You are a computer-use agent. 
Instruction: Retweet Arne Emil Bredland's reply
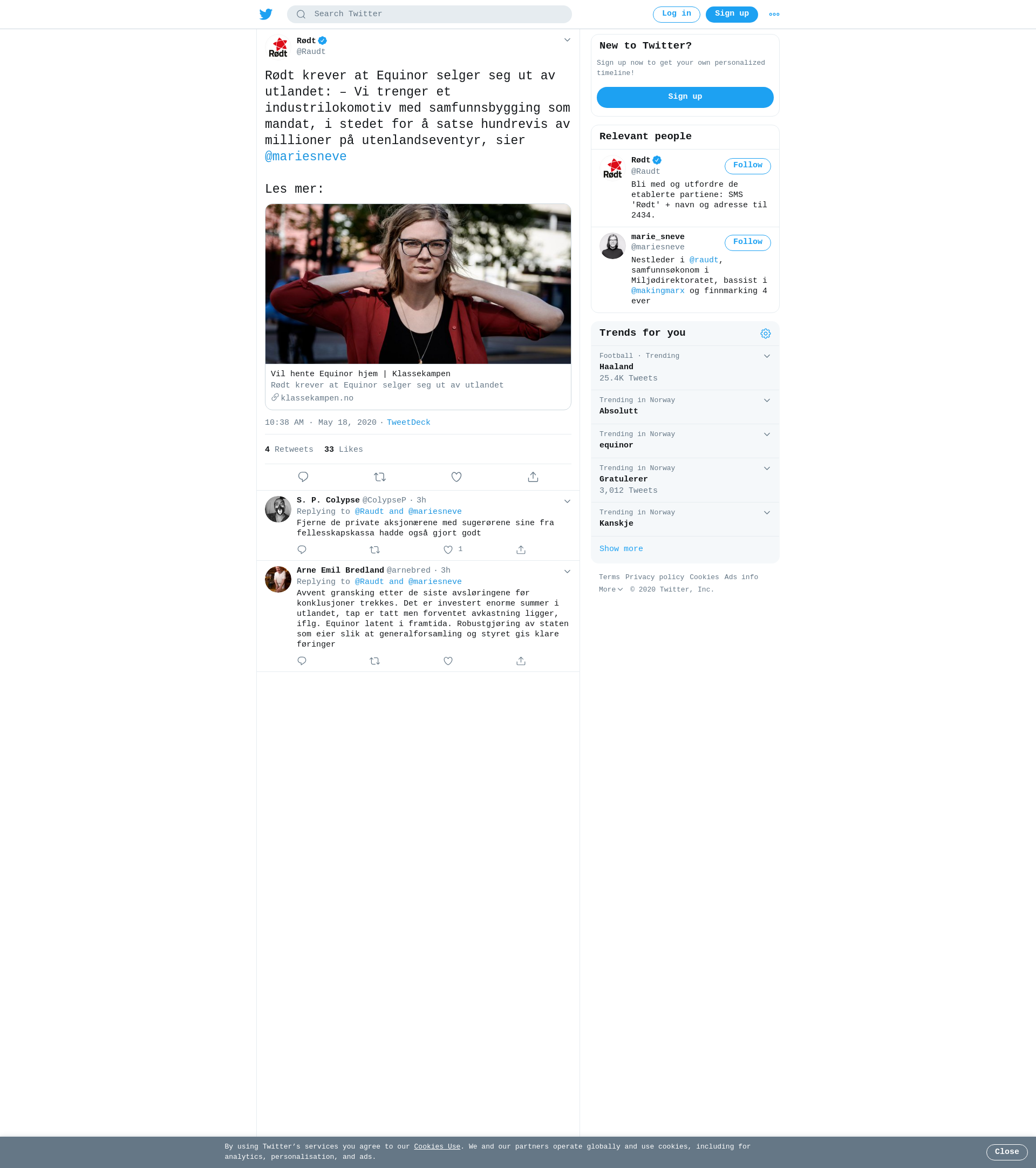pos(374,661)
